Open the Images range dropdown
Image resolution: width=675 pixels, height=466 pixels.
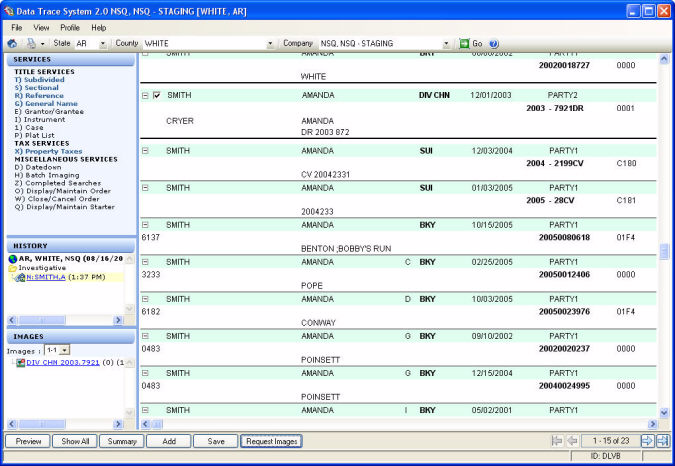click(x=65, y=350)
